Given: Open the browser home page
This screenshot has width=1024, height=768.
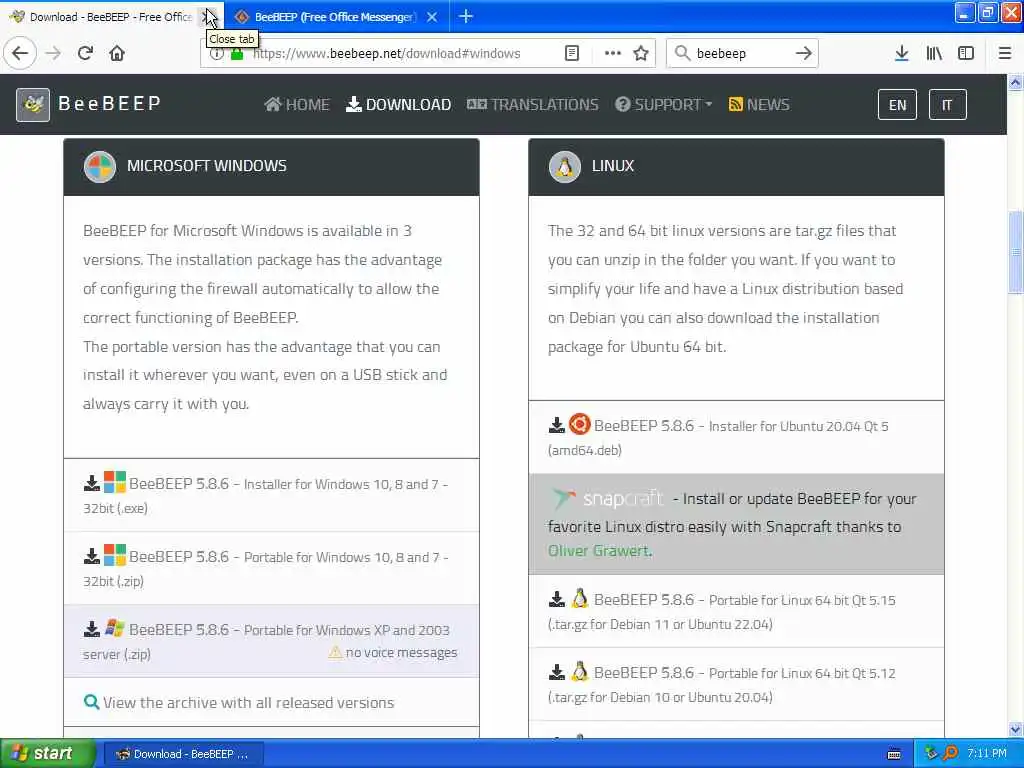Looking at the screenshot, I should pos(117,53).
